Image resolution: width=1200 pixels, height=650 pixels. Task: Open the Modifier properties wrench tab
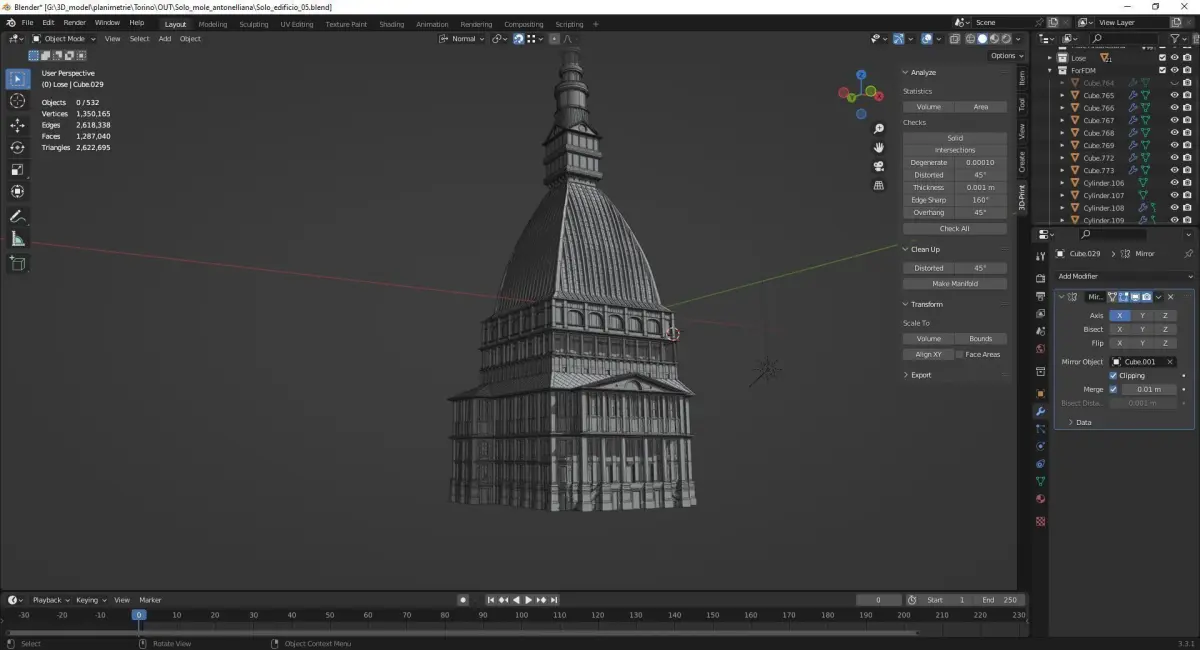pyautogui.click(x=1040, y=411)
